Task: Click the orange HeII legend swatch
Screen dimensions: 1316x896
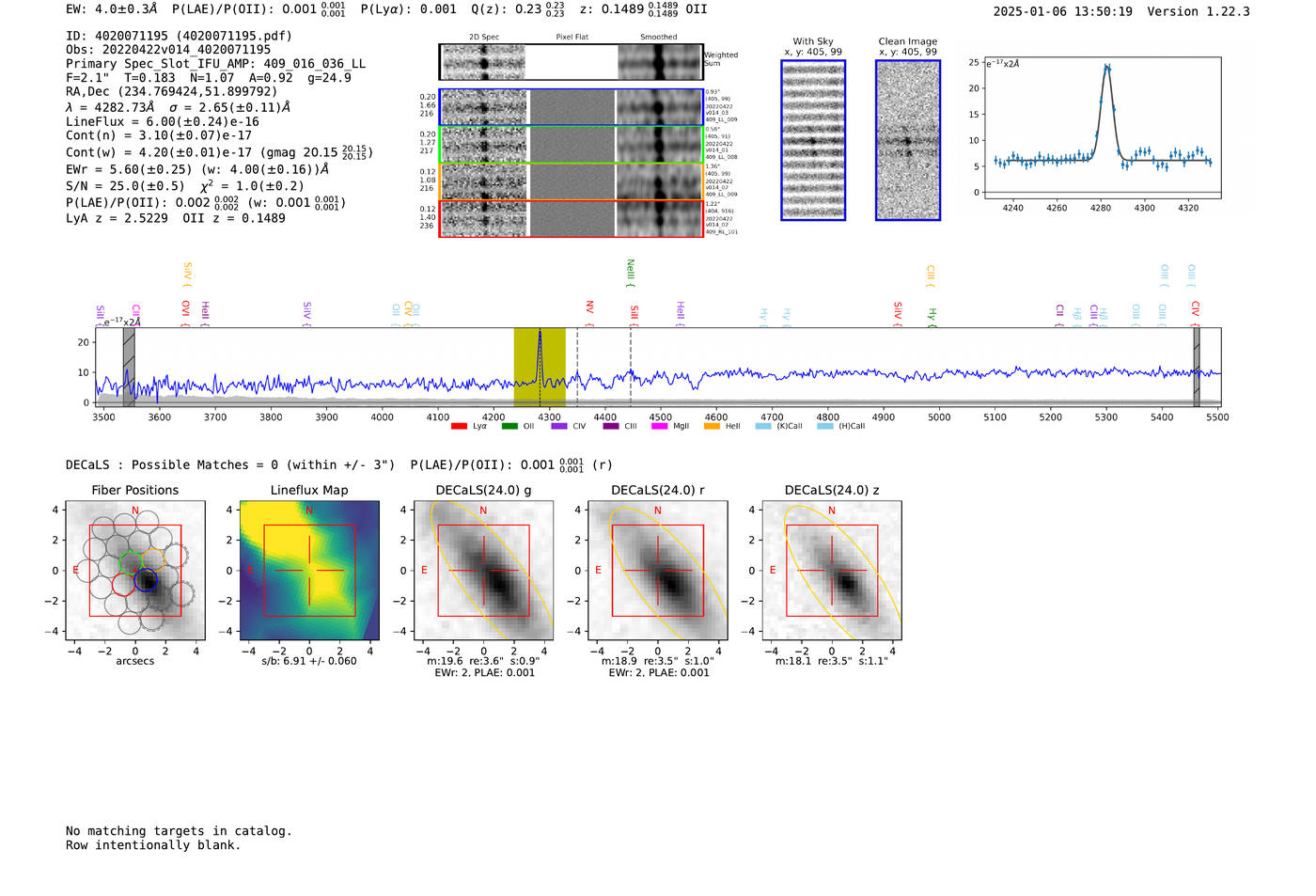Action: (712, 426)
